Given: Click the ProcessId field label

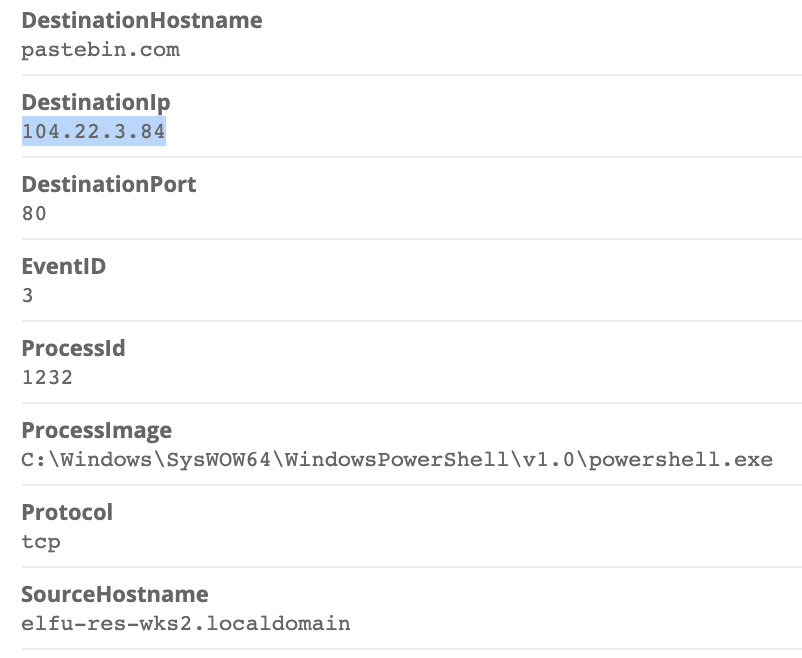Looking at the screenshot, I should (73, 348).
